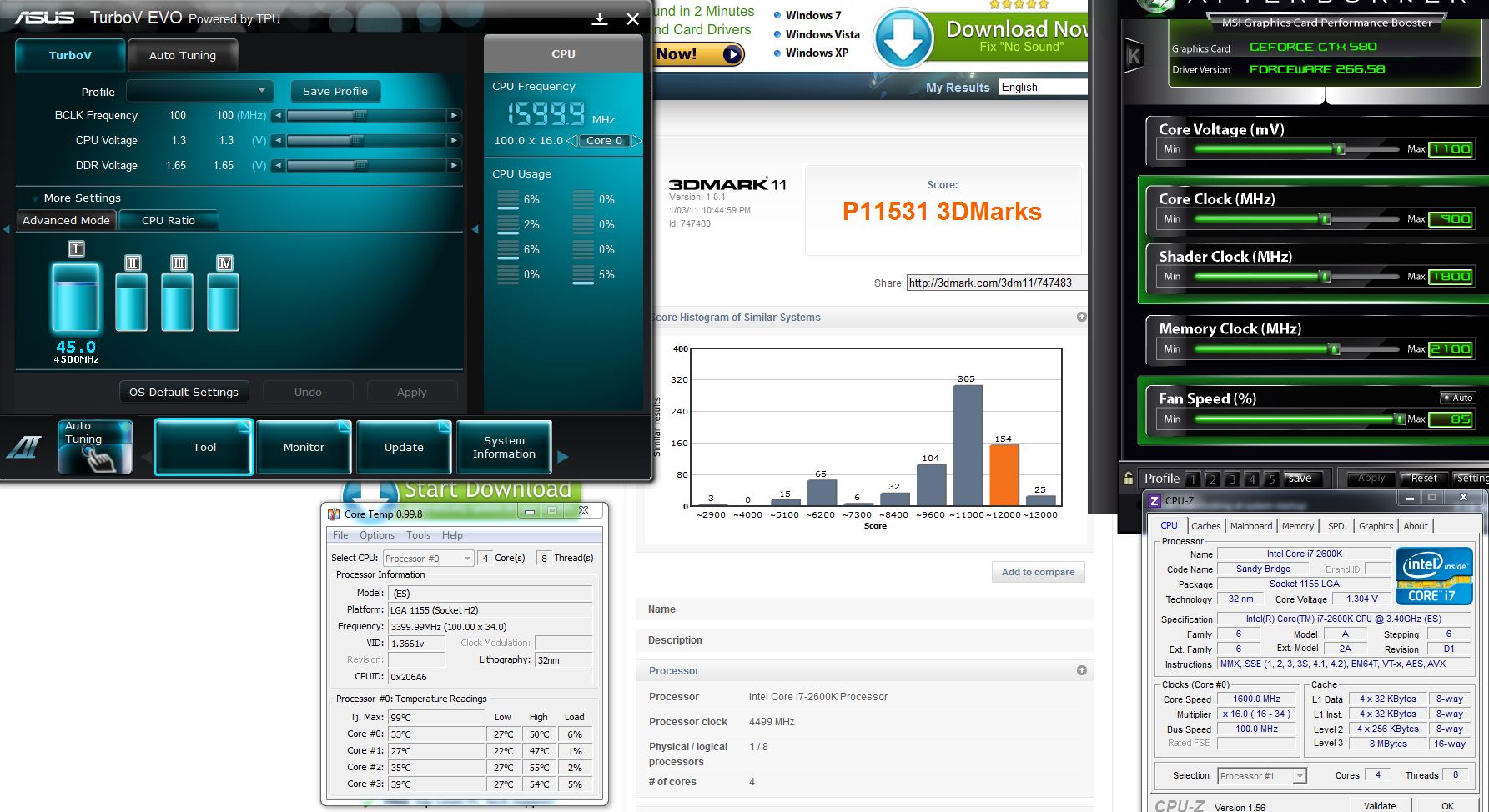1489x812 pixels.
Task: Click the blue download arrow in ad banner
Action: pyautogui.click(x=903, y=38)
